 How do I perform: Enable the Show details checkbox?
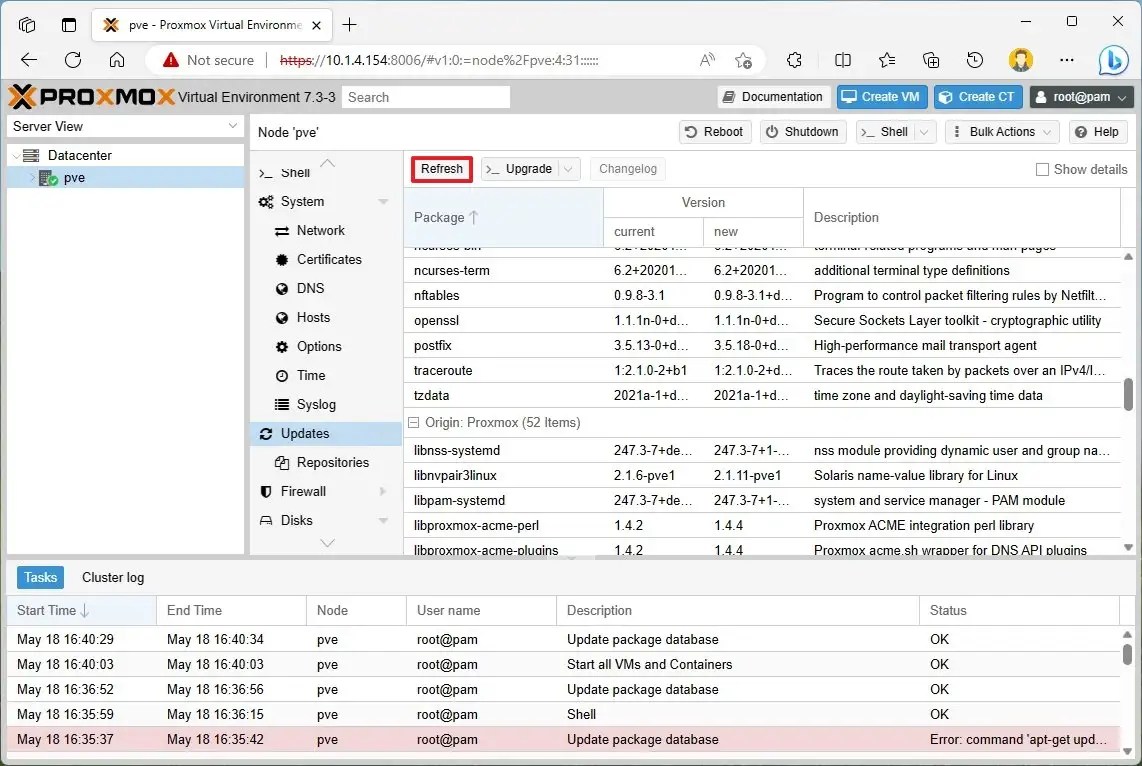[x=1041, y=169]
